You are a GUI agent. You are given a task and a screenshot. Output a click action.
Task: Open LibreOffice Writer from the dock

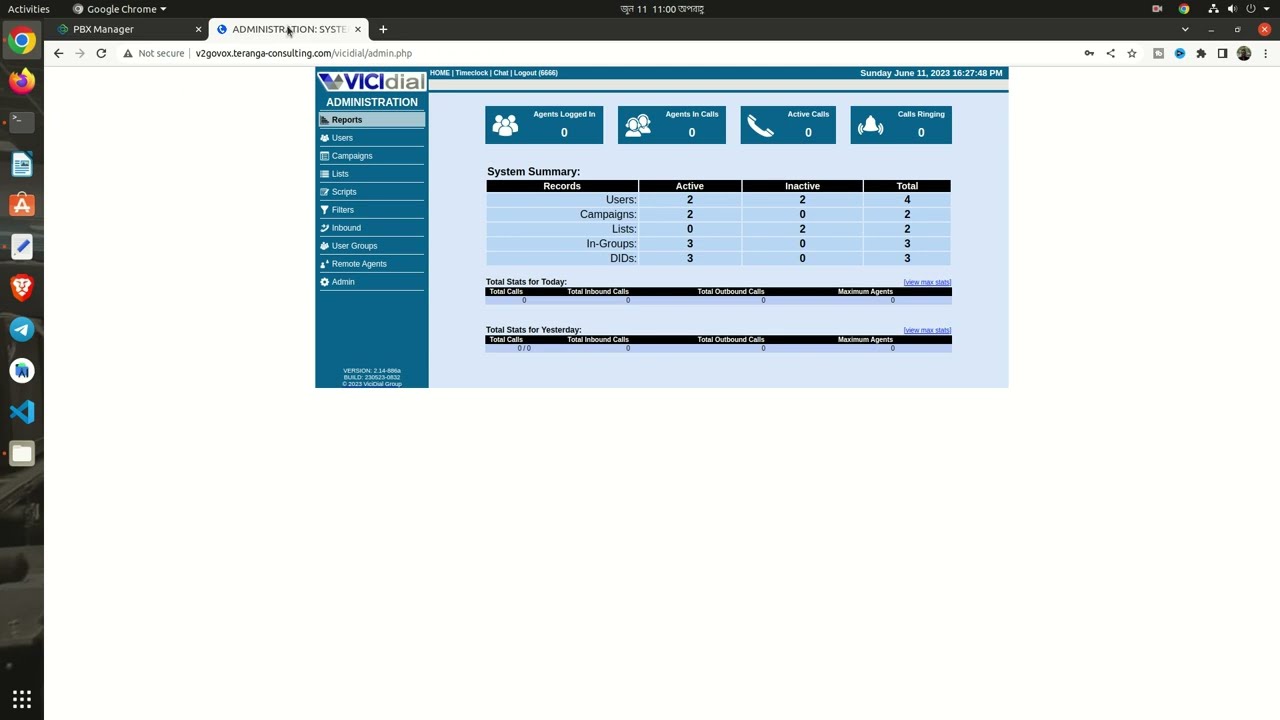(22, 164)
